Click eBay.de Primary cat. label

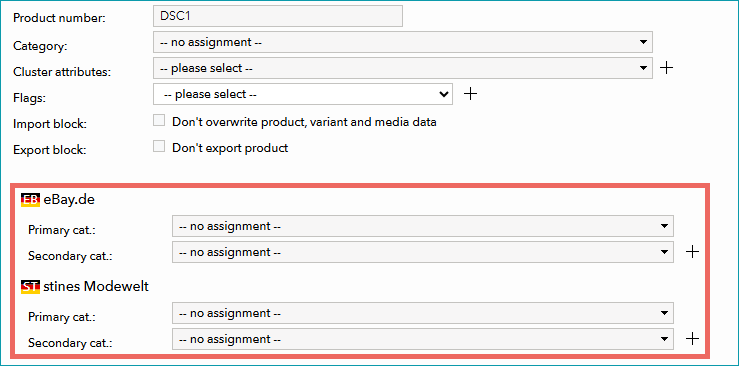click(62, 230)
